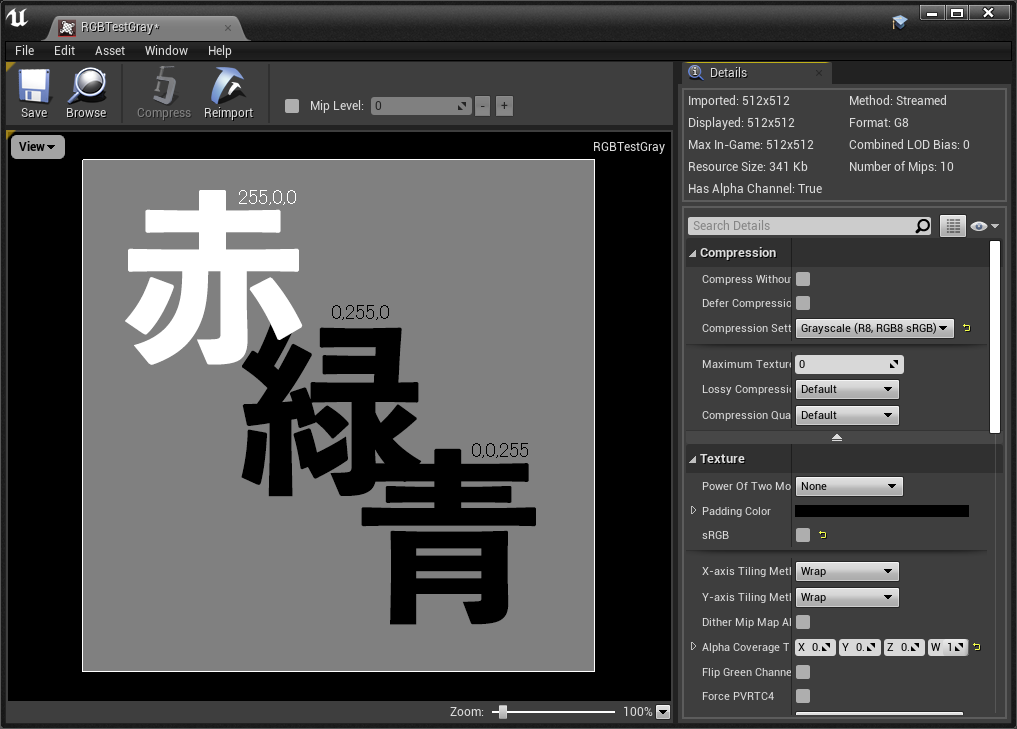1017x729 pixels.
Task: Open the eye view options in Details
Action: 984,226
